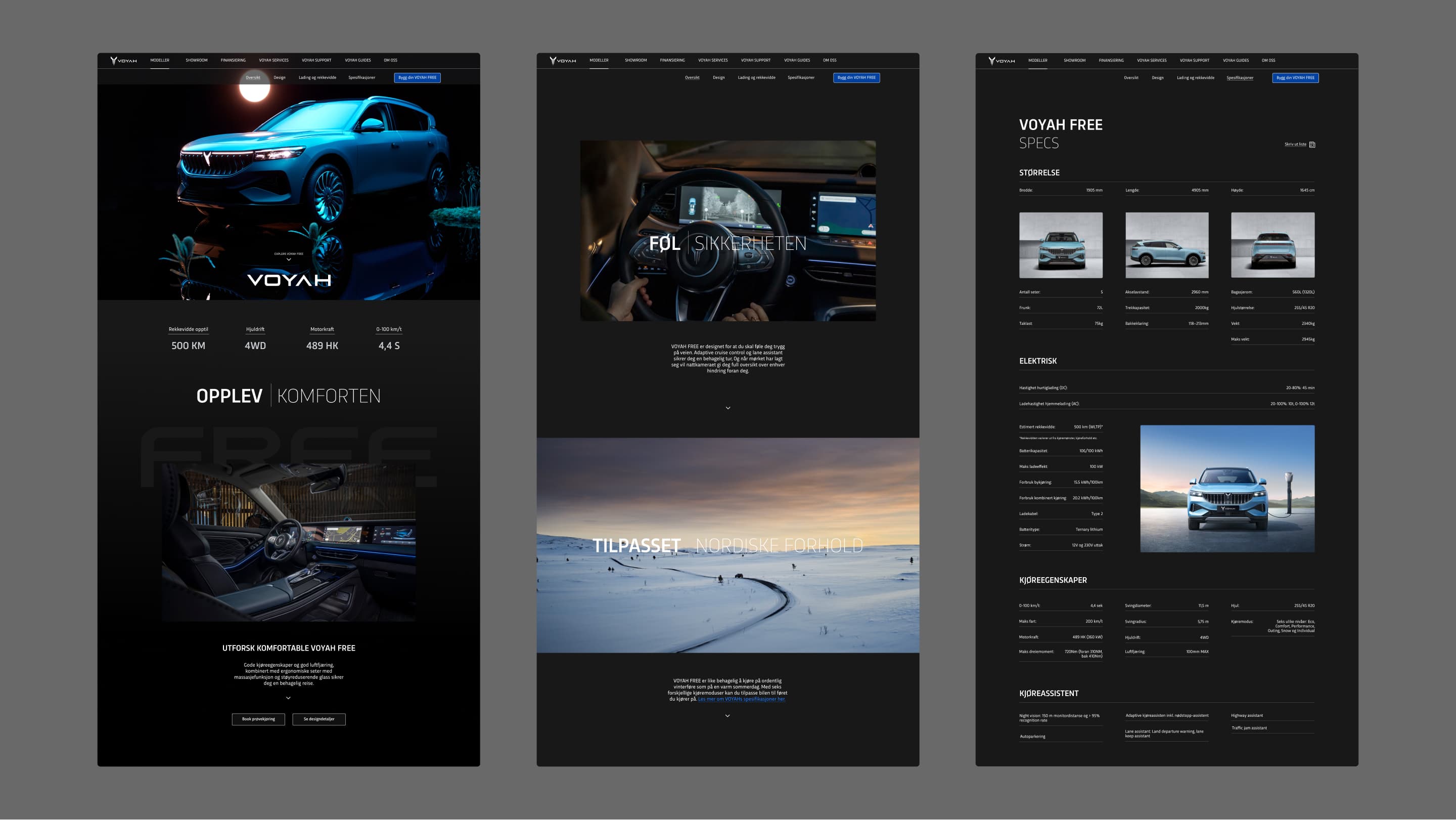Click the Explore Voyah Free down chevron
The height and width of the screenshot is (820, 1456).
(289, 260)
